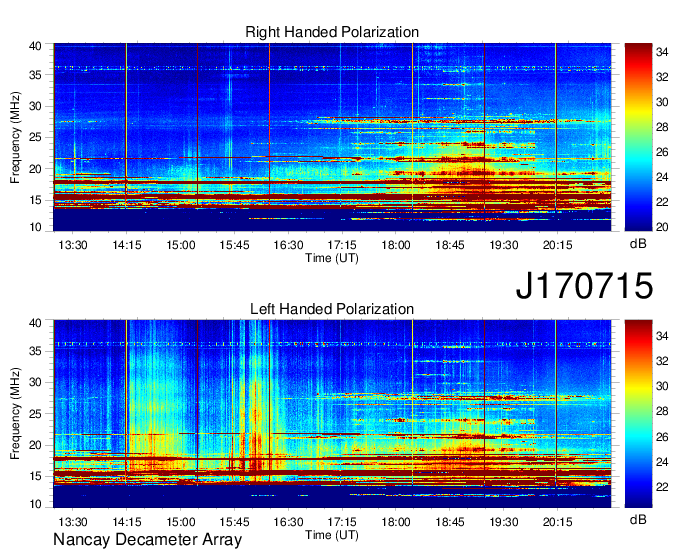The width and height of the screenshot is (680, 552).
Task: Click 25 MHz tick on Right Handed frequency axis
Action: (x=35, y=137)
